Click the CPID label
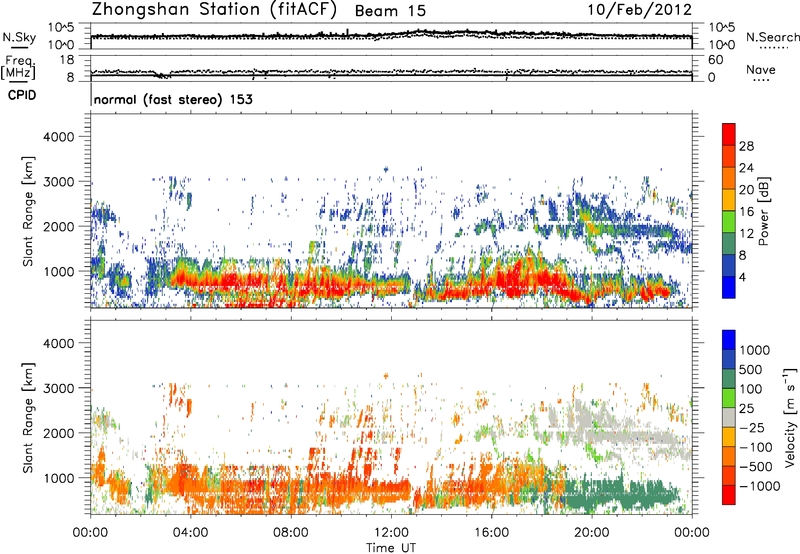 pos(22,95)
